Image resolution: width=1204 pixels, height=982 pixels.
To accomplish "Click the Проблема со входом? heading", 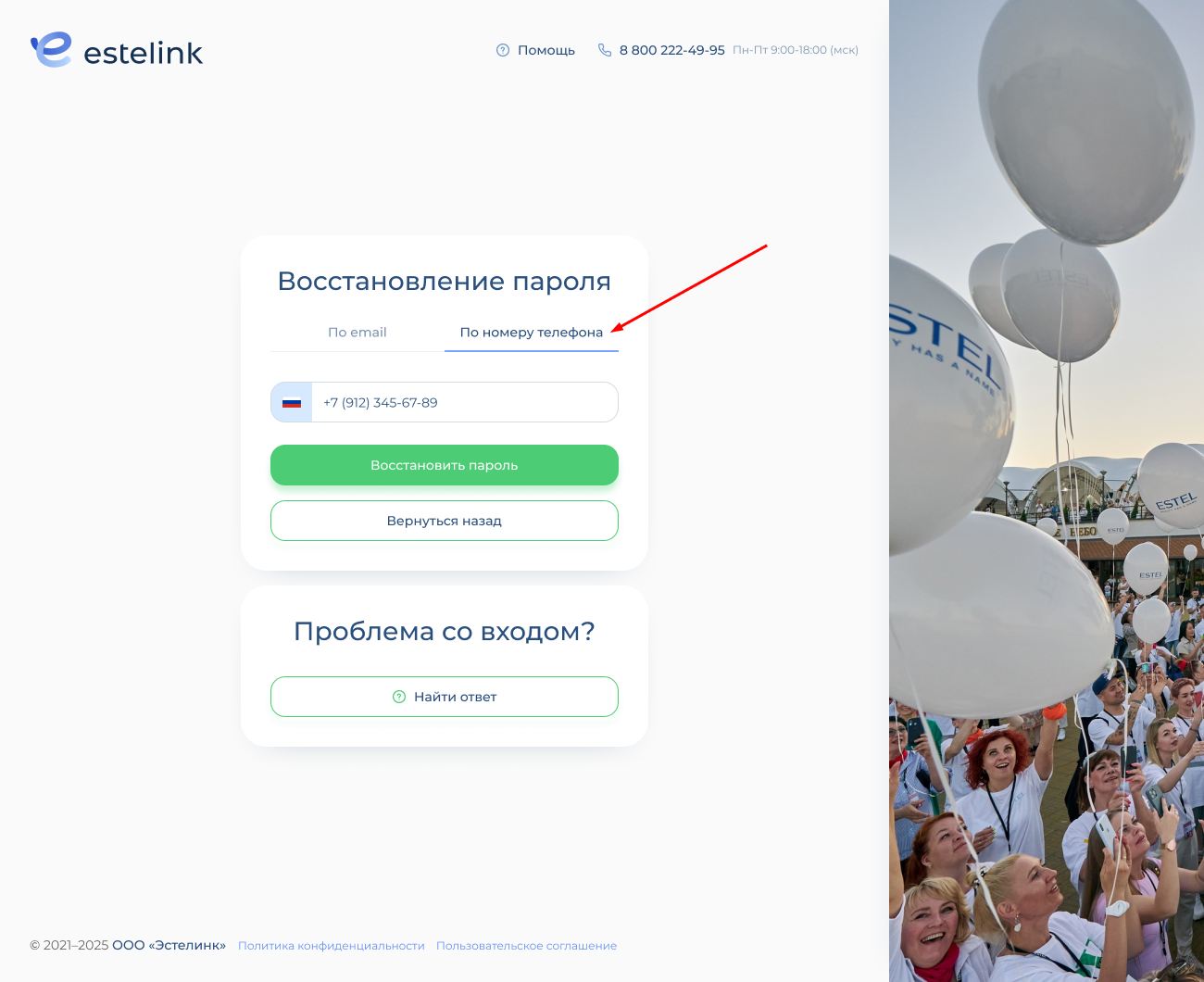I will point(445,631).
